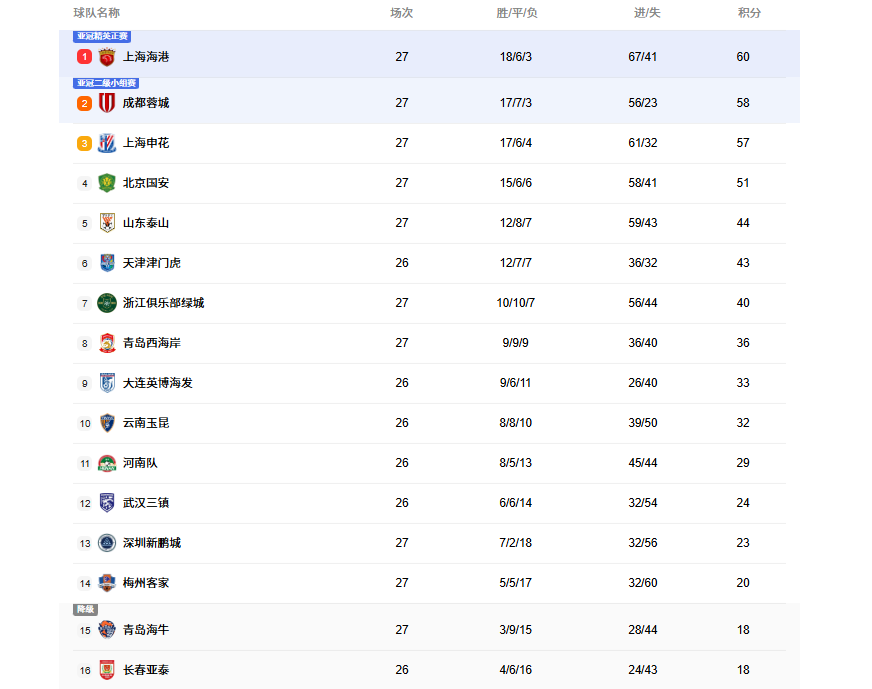Click the 亚冠精英正赛 qualification tag
This screenshot has width=872, height=689.
103,37
